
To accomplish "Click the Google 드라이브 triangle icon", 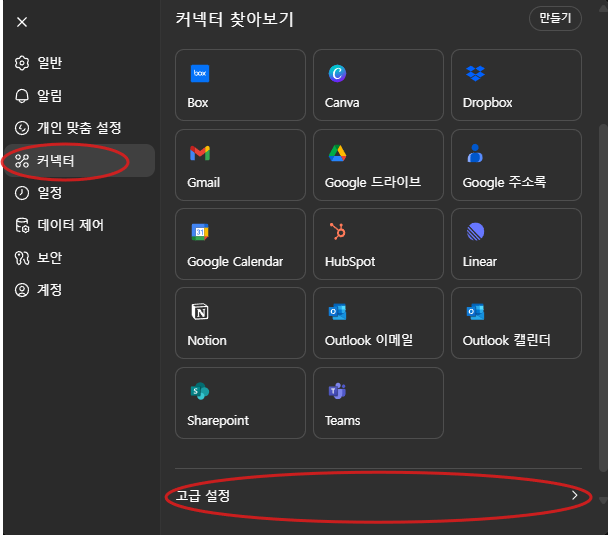I will (337, 153).
